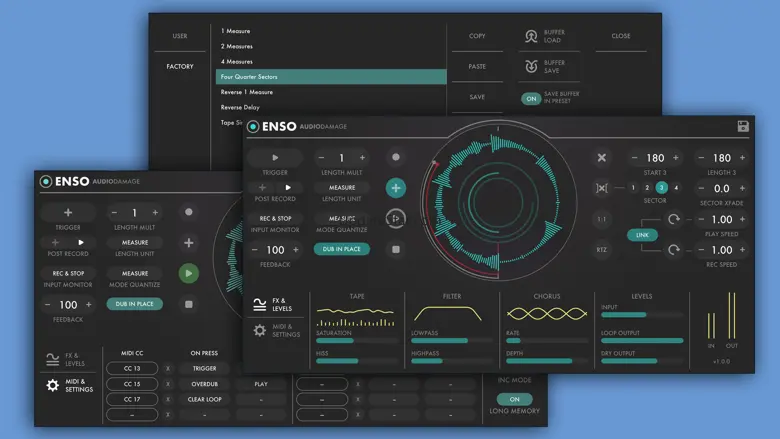This screenshot has height=439, width=780.
Task: Open MIDI & Settings gear tab in back window
Action: click(70, 385)
